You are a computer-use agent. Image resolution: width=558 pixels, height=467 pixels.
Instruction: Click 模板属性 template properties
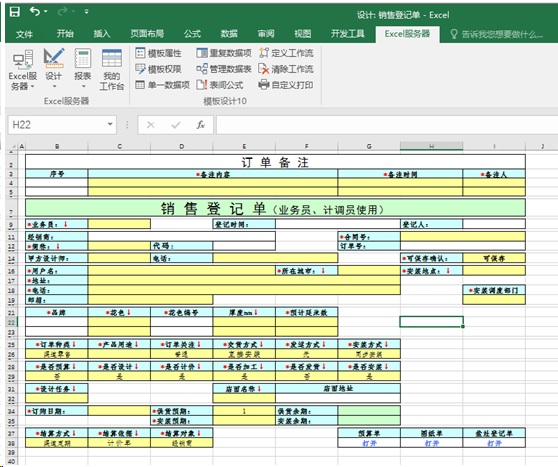pos(158,53)
